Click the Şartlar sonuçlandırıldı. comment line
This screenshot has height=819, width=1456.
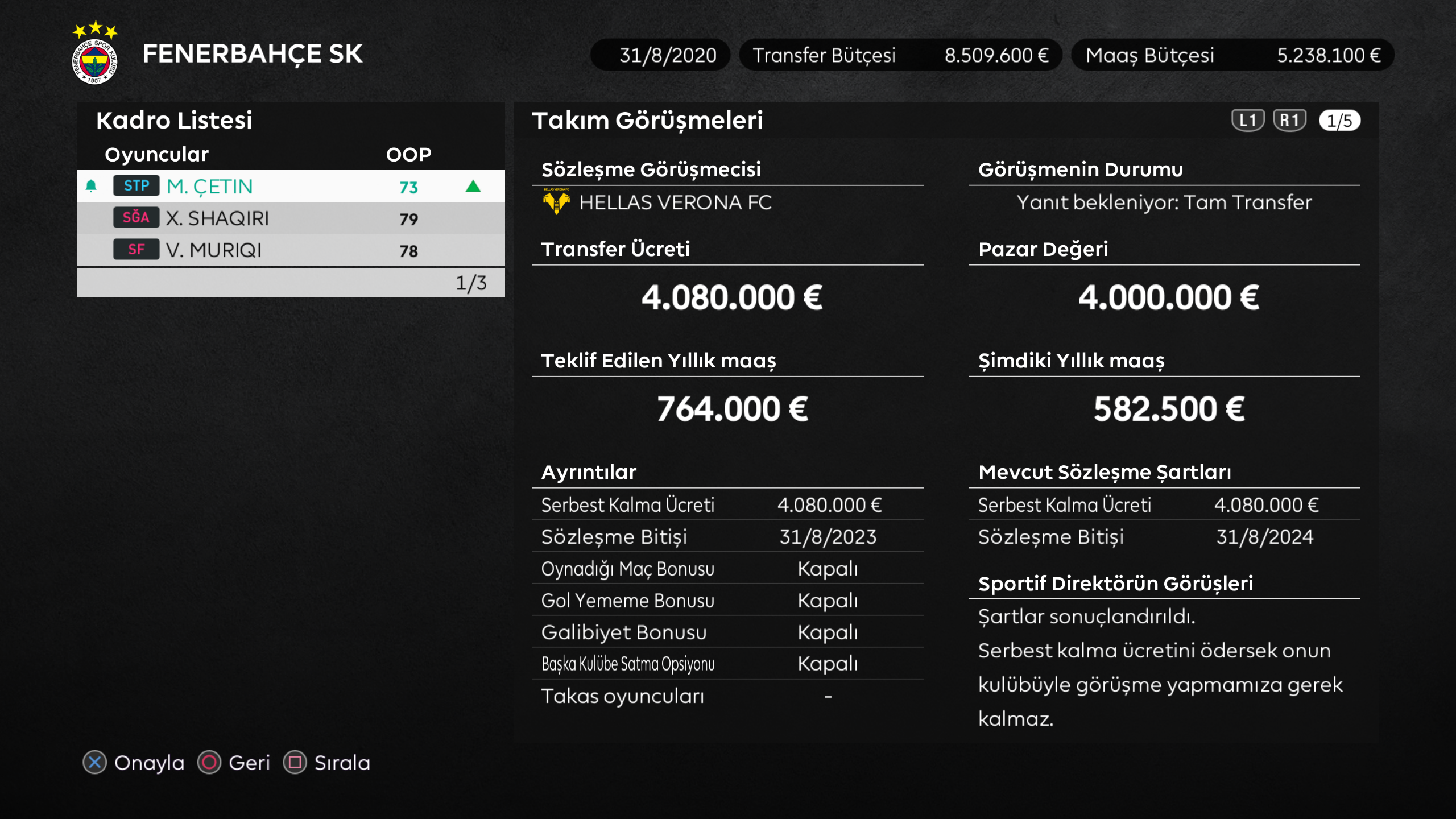pos(1086,617)
